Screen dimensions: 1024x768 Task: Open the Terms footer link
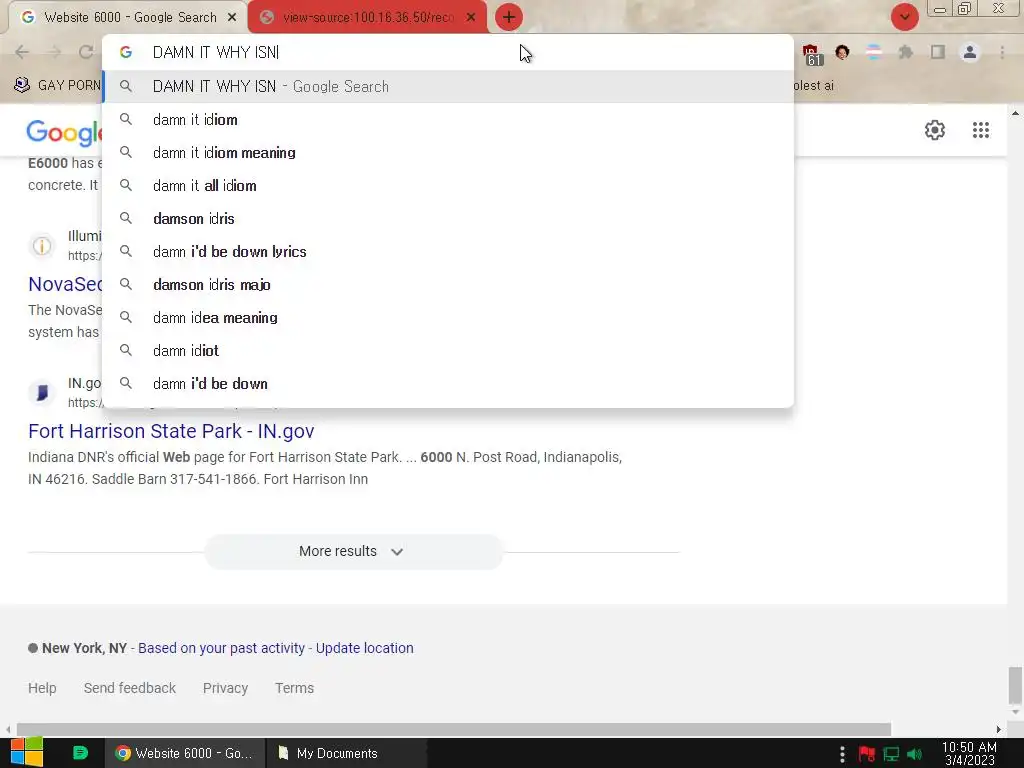(294, 688)
